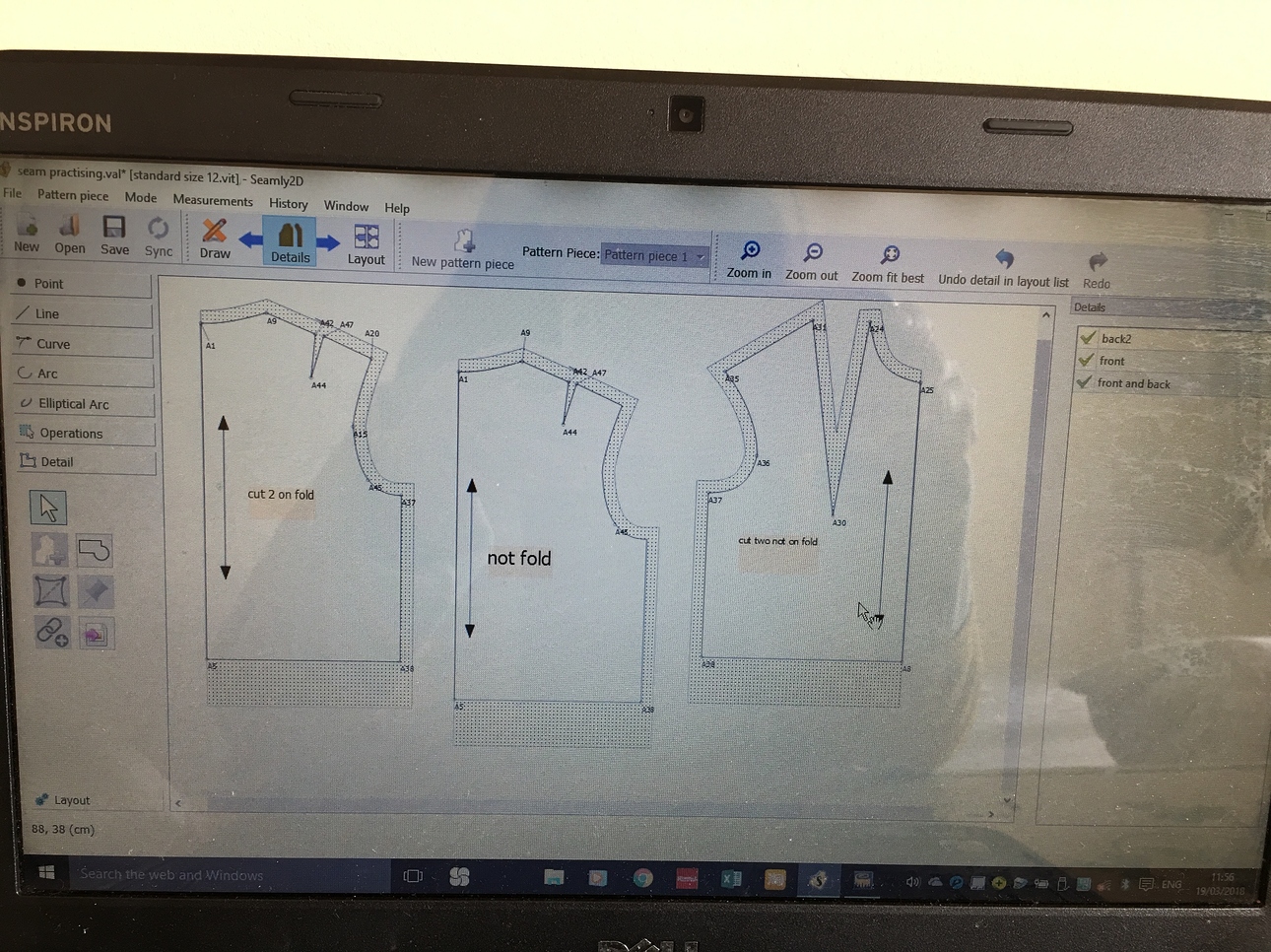This screenshot has height=952, width=1271.
Task: Expand the Operations tool category
Action: [72, 433]
